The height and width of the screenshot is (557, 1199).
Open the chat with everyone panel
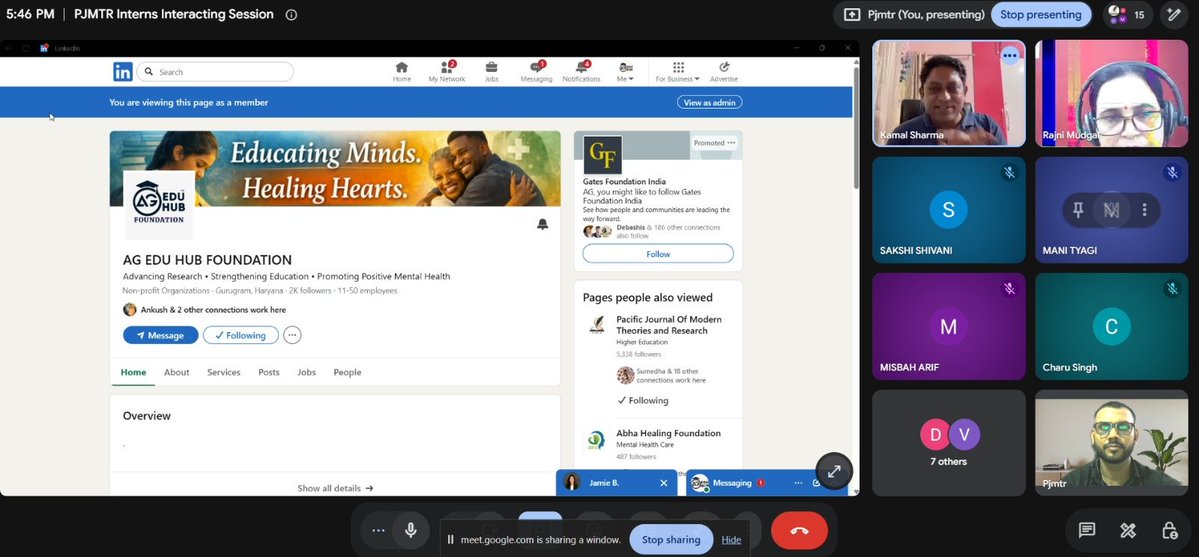point(1086,530)
